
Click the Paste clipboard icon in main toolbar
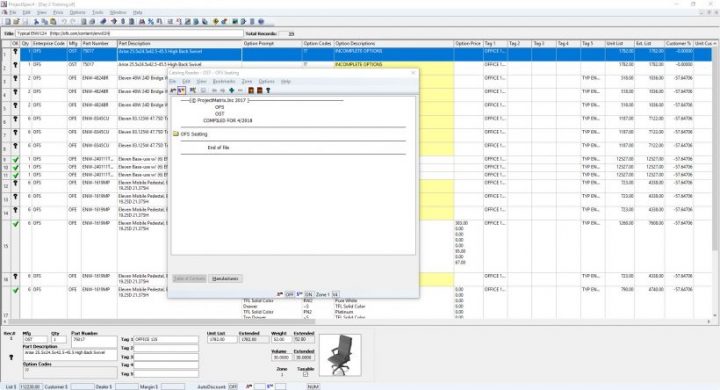tap(53, 22)
